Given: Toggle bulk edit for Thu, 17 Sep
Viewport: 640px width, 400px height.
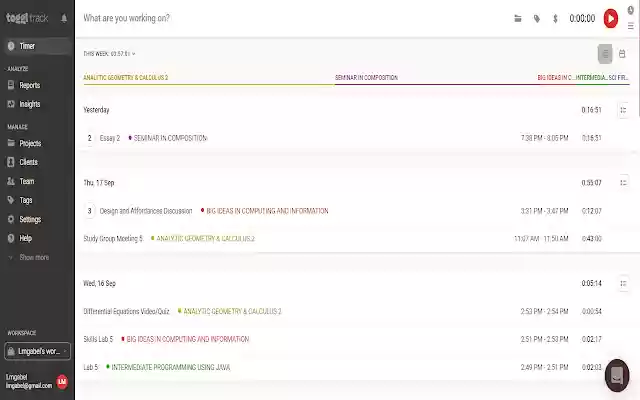Looking at the screenshot, I should 623,182.
